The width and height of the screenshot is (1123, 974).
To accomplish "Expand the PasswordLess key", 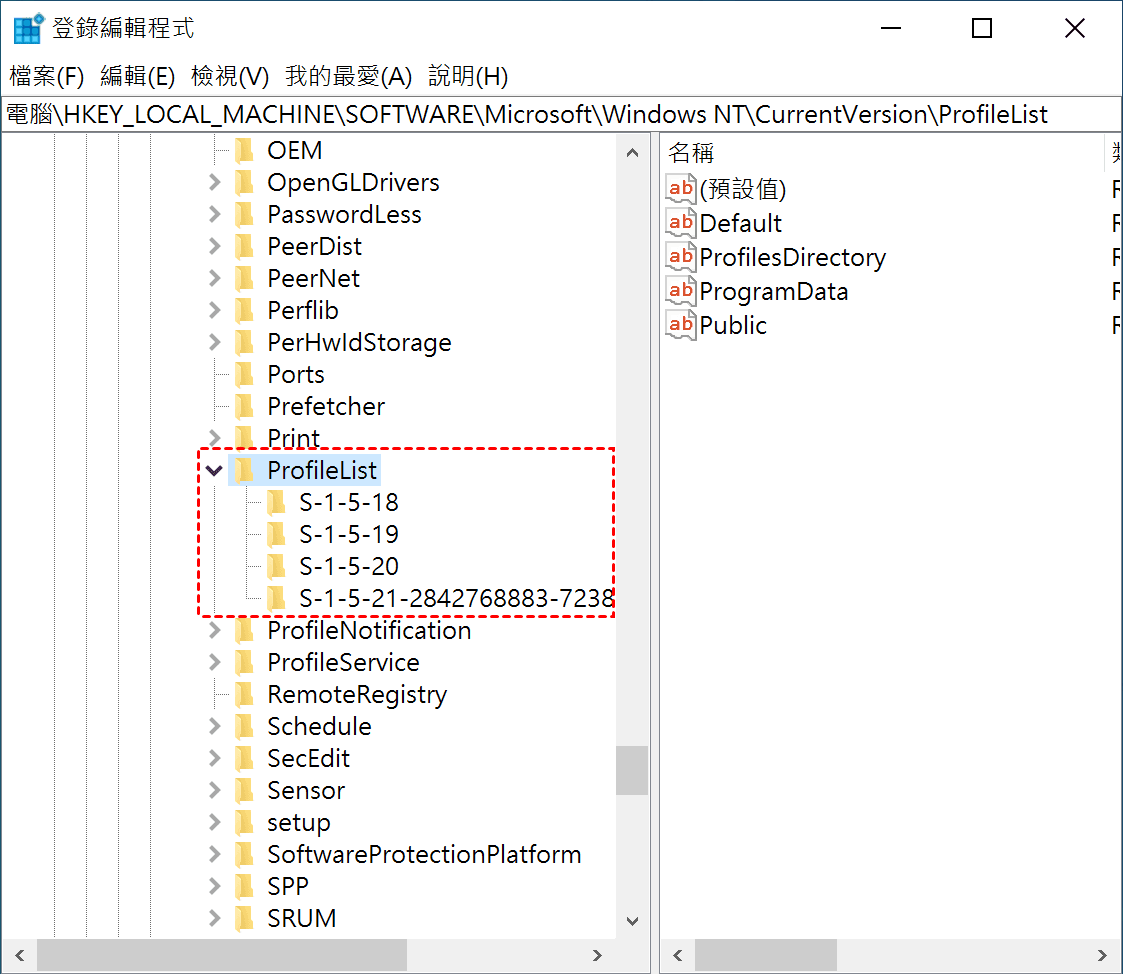I will 214,214.
